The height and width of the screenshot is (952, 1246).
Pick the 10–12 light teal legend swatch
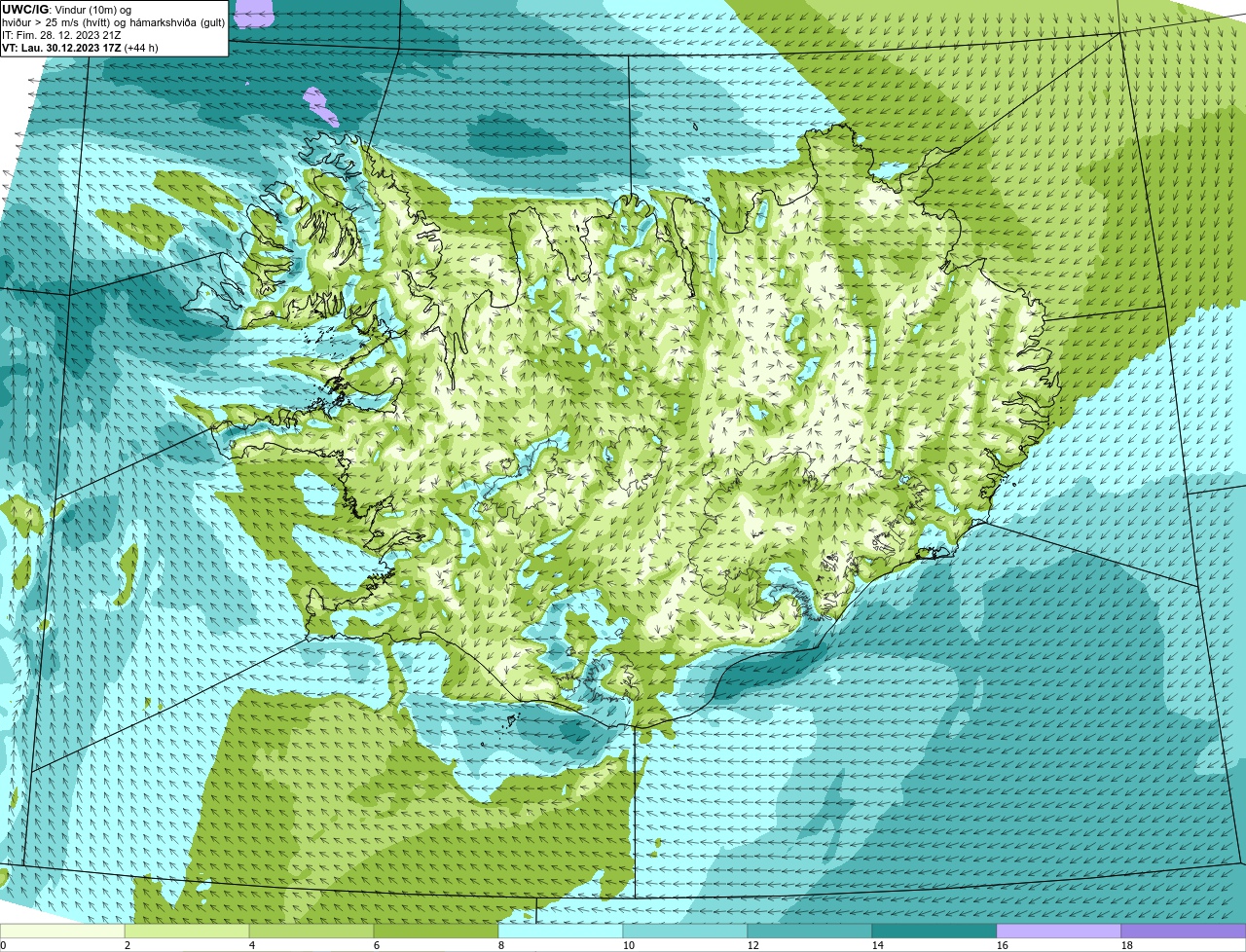685,932
